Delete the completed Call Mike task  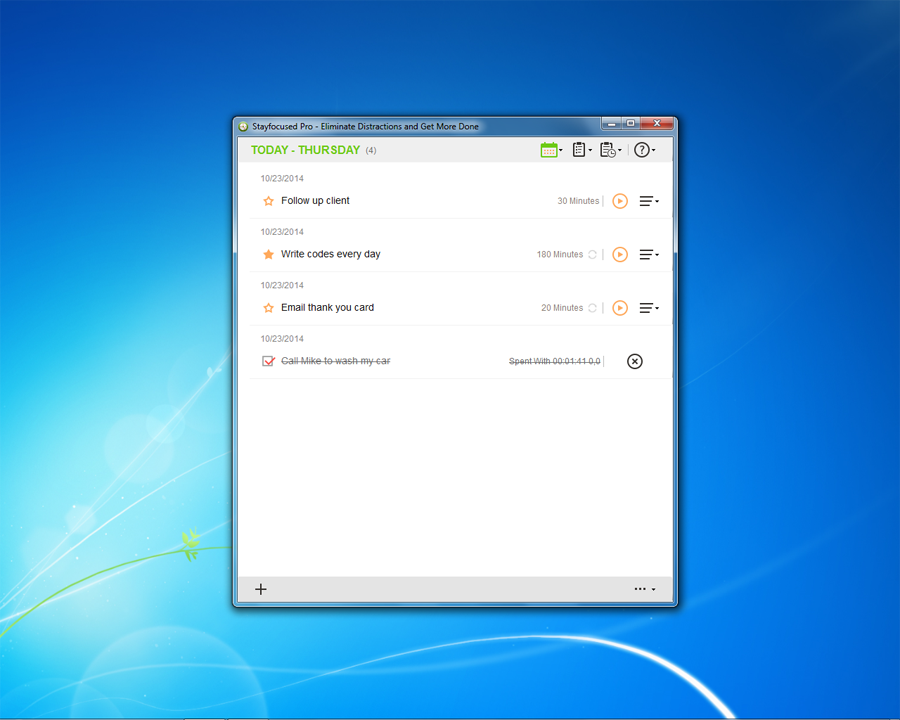point(634,361)
